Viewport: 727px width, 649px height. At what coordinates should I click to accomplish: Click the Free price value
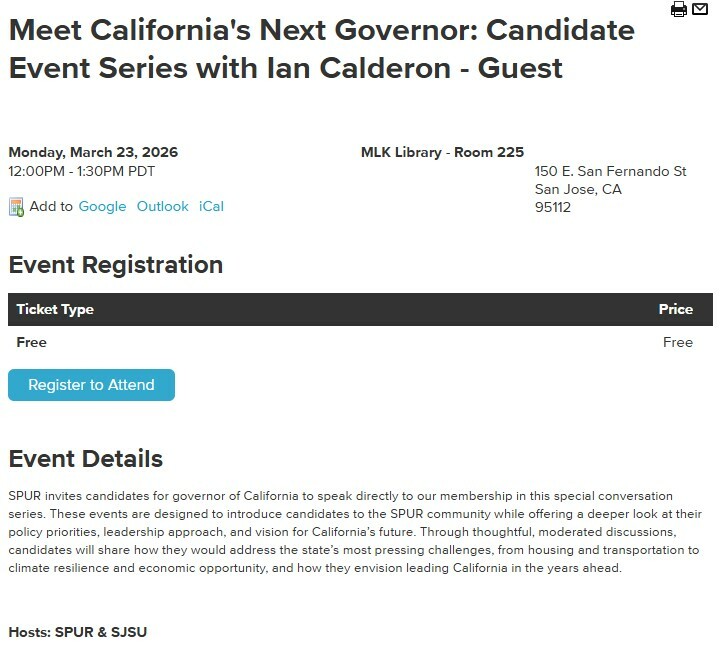click(677, 342)
